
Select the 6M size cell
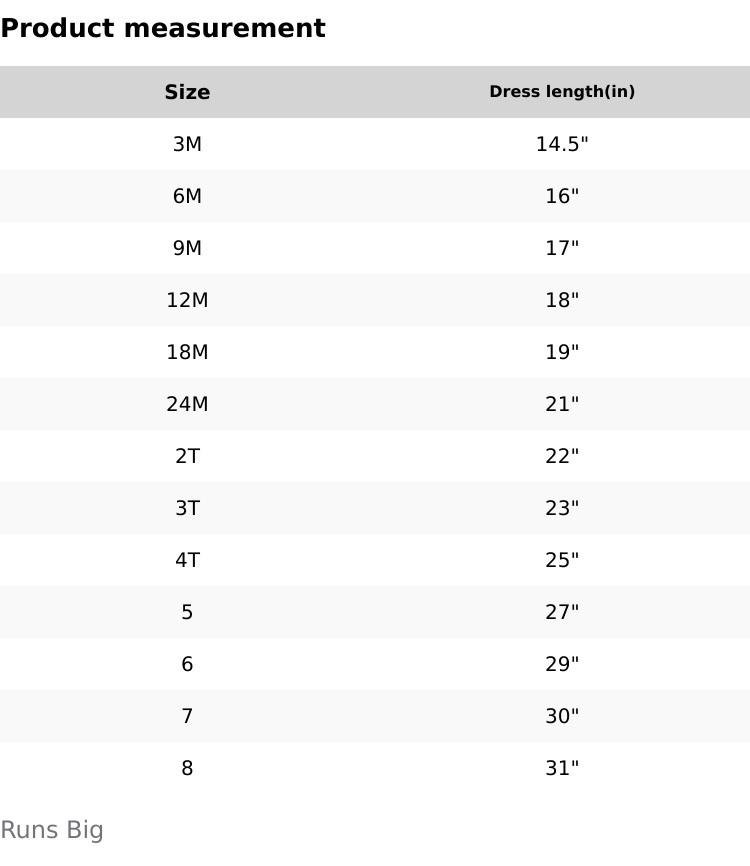[x=187, y=196]
